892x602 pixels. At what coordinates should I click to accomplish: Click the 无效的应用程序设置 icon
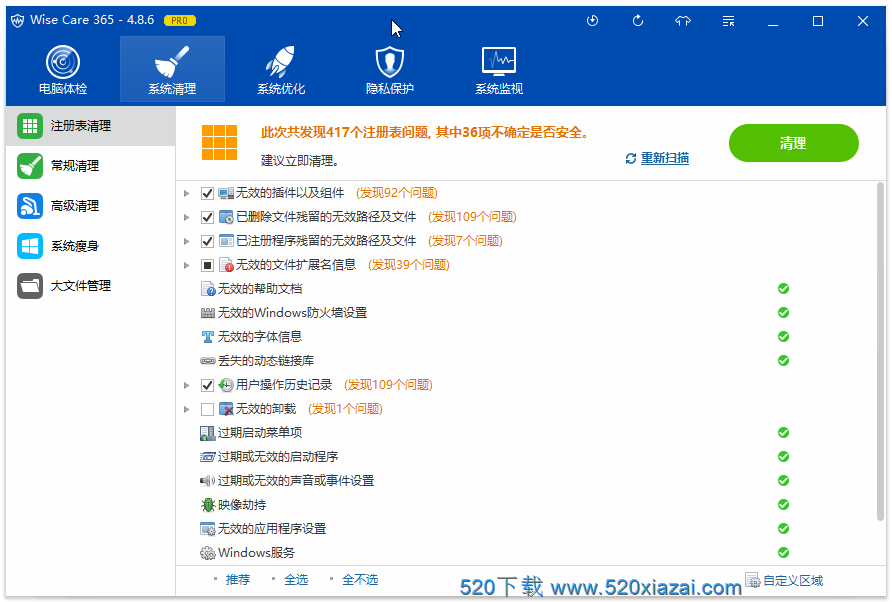pyautogui.click(x=208, y=529)
